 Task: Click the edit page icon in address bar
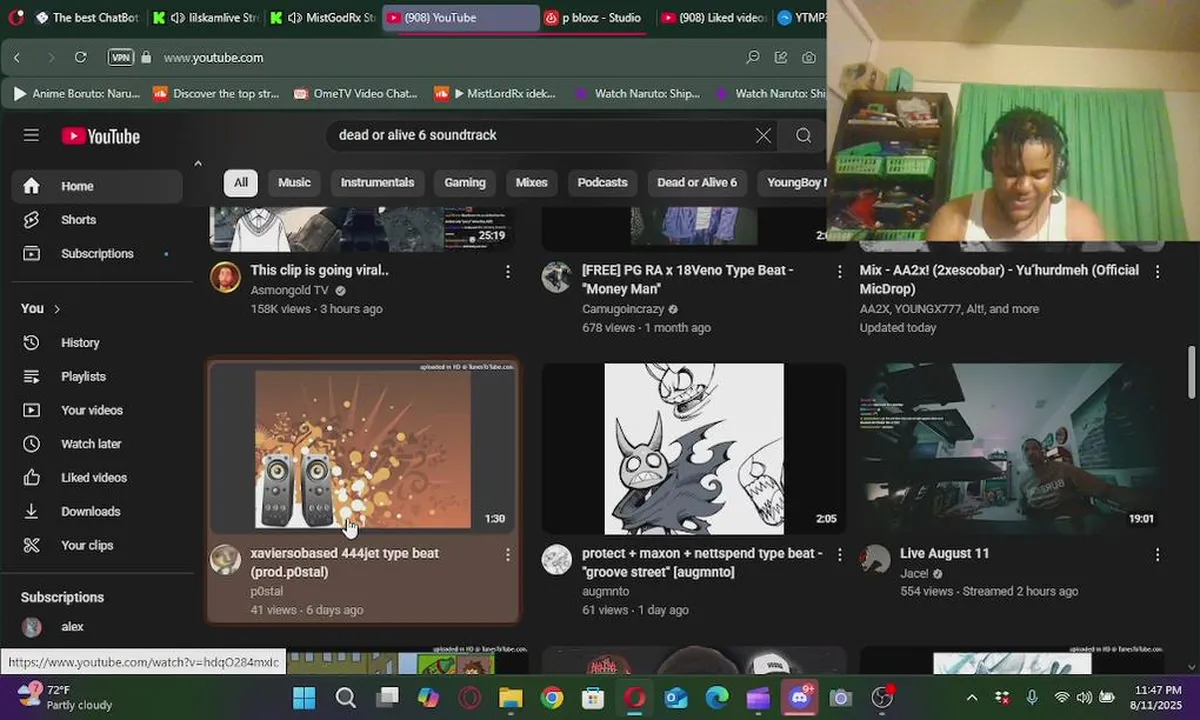click(x=780, y=58)
